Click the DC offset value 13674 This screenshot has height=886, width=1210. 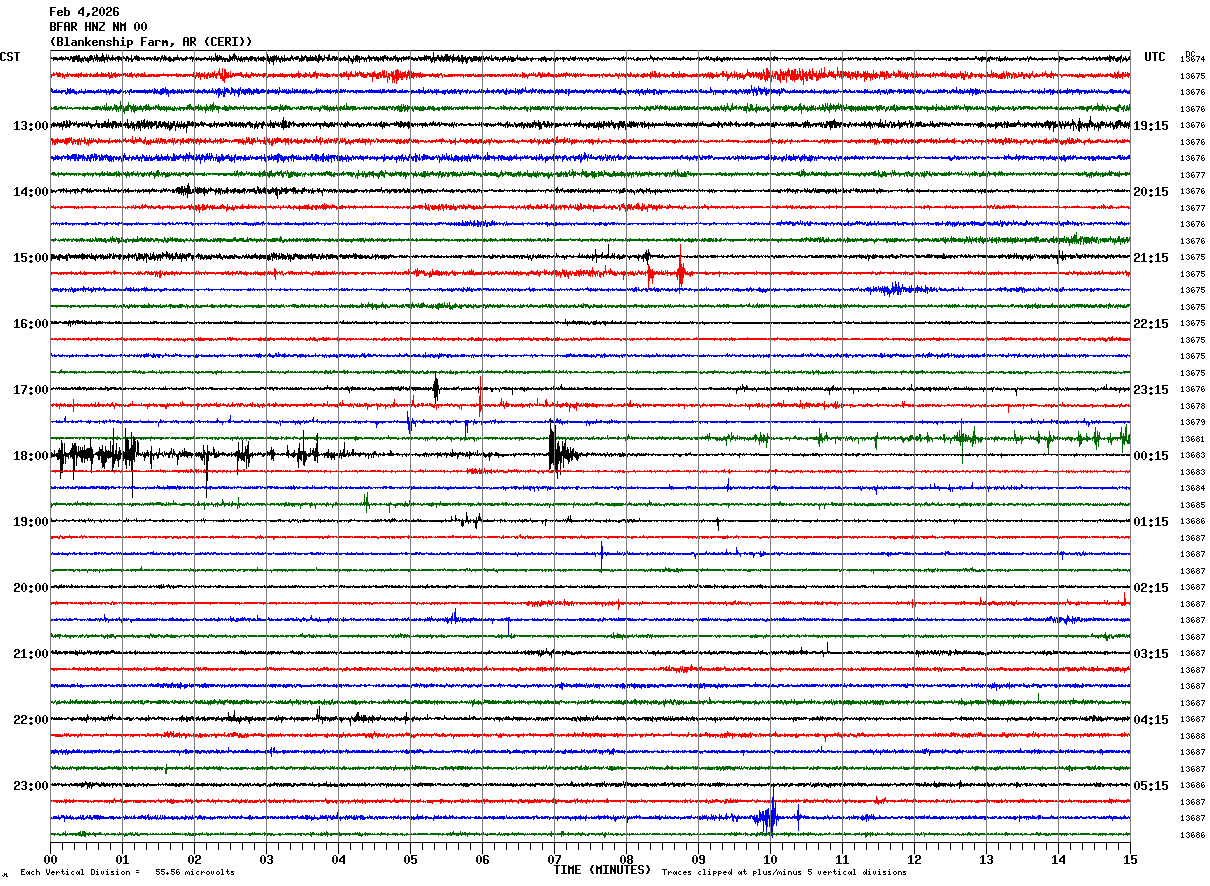(1192, 60)
